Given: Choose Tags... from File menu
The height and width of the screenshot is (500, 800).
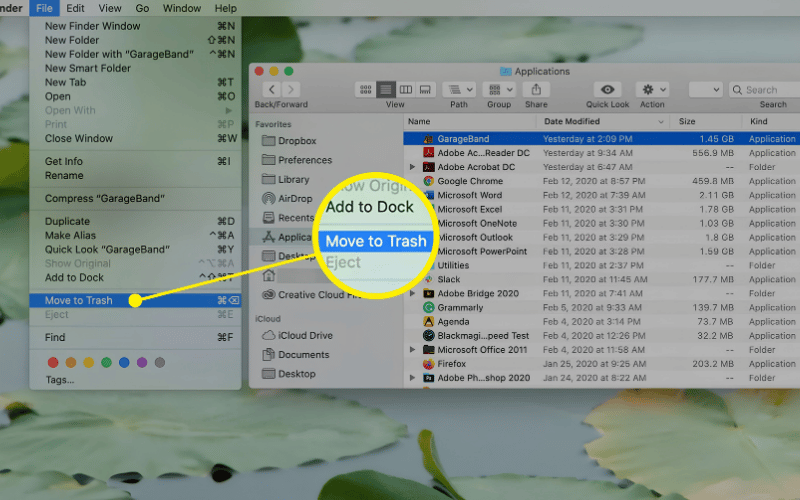Looking at the screenshot, I should click(x=135, y=380).
